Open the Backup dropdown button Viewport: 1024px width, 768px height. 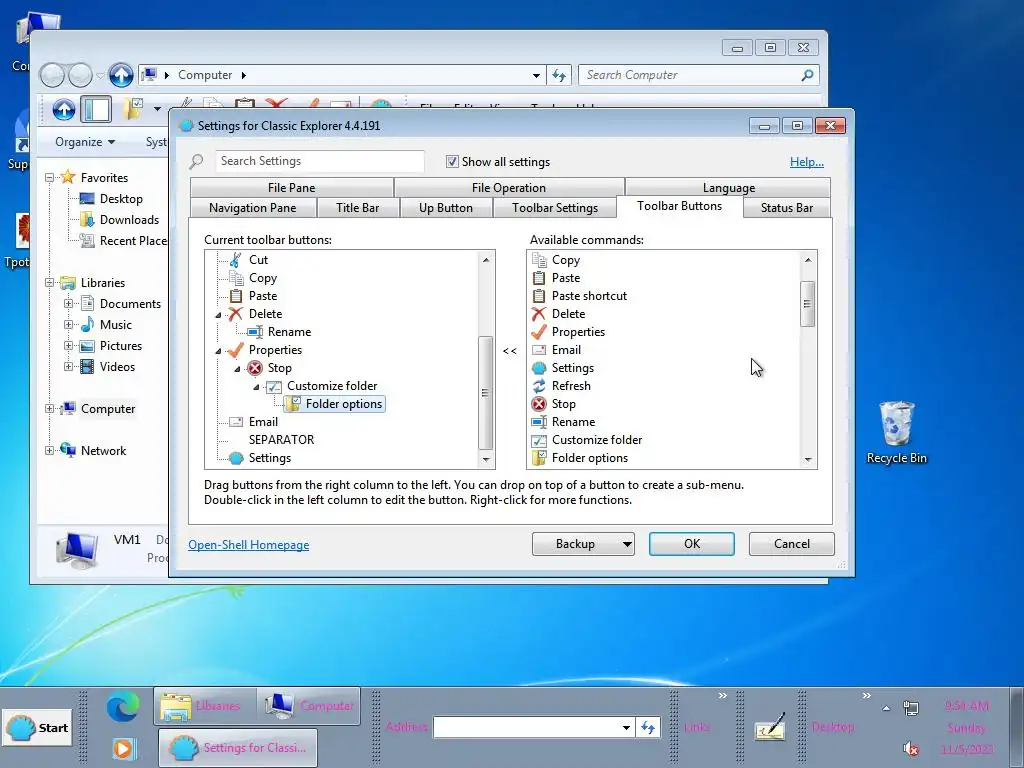click(583, 544)
